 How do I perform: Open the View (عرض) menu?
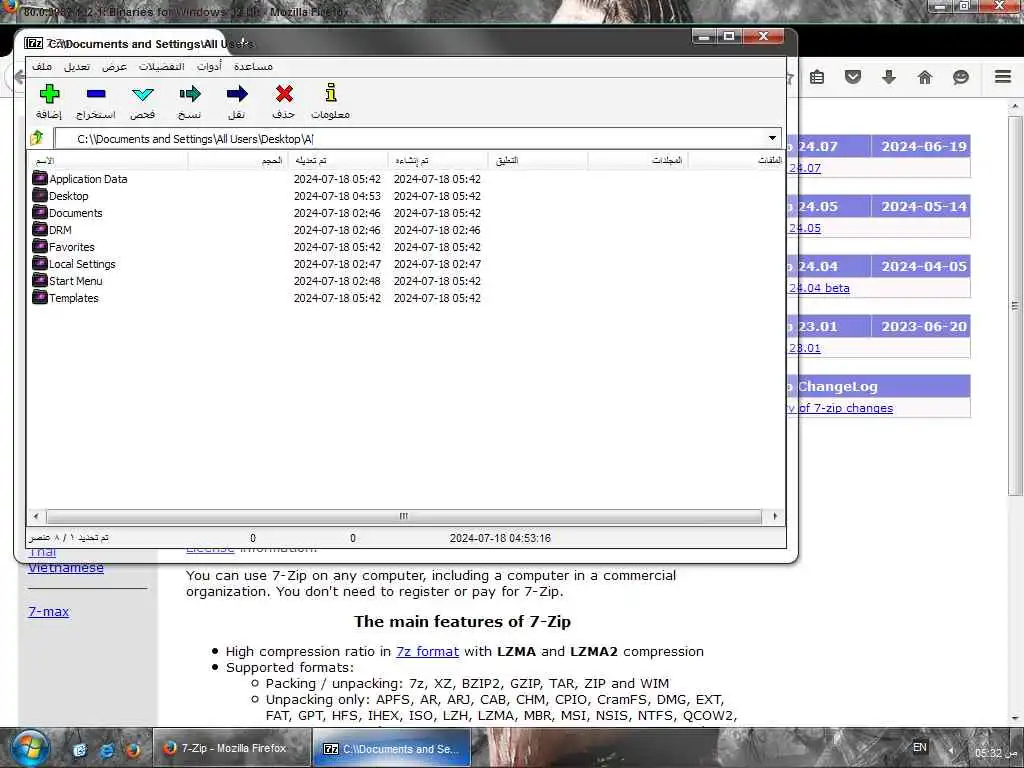tap(114, 67)
